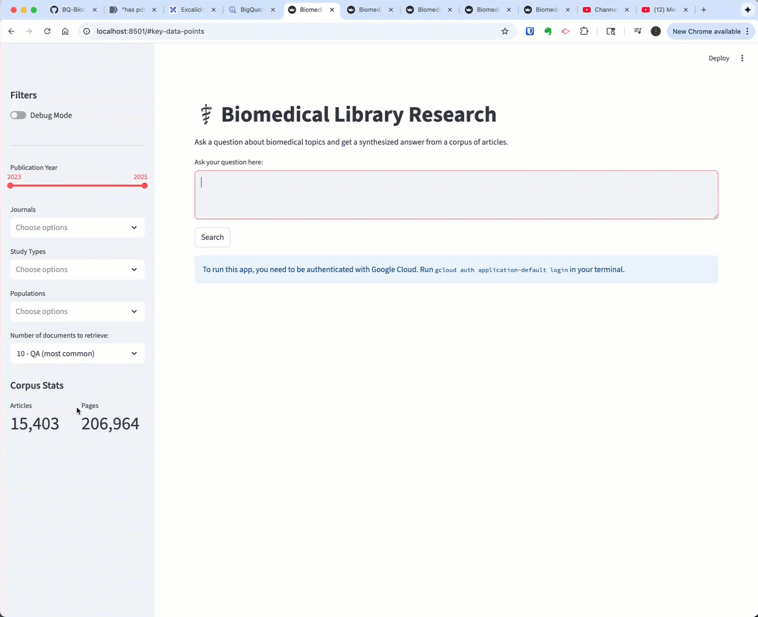Screen dimensions: 758x617
Task: Open the Chrome profile avatar
Action: (656, 31)
